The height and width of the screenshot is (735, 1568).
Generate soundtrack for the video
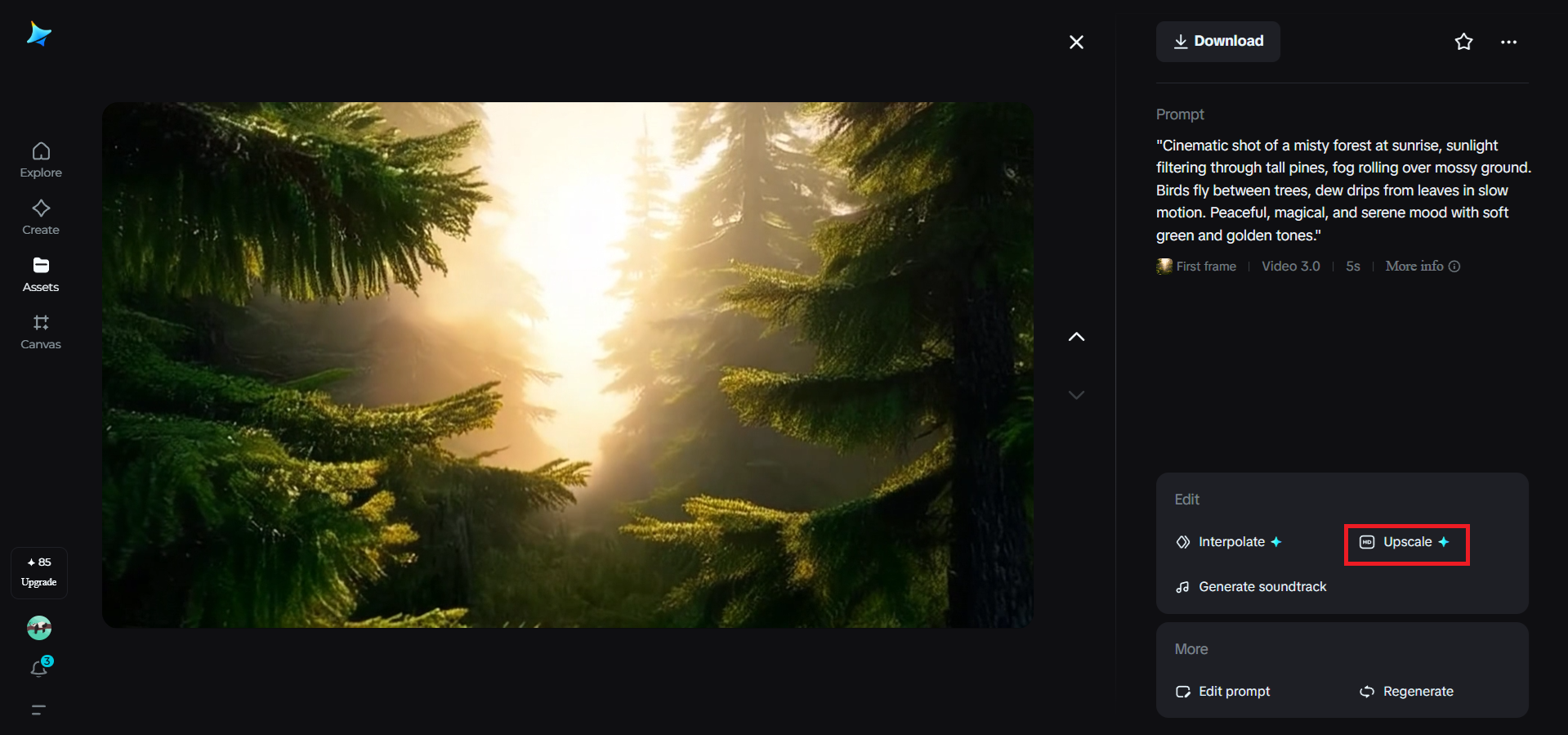pos(1251,587)
